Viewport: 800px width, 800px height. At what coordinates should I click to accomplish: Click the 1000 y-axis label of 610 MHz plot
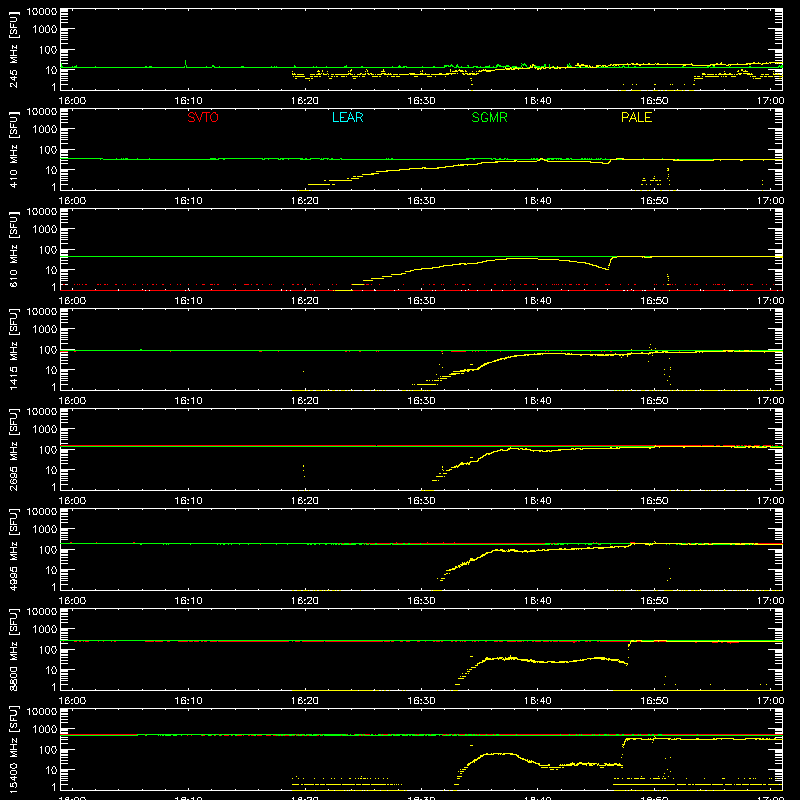point(45,230)
